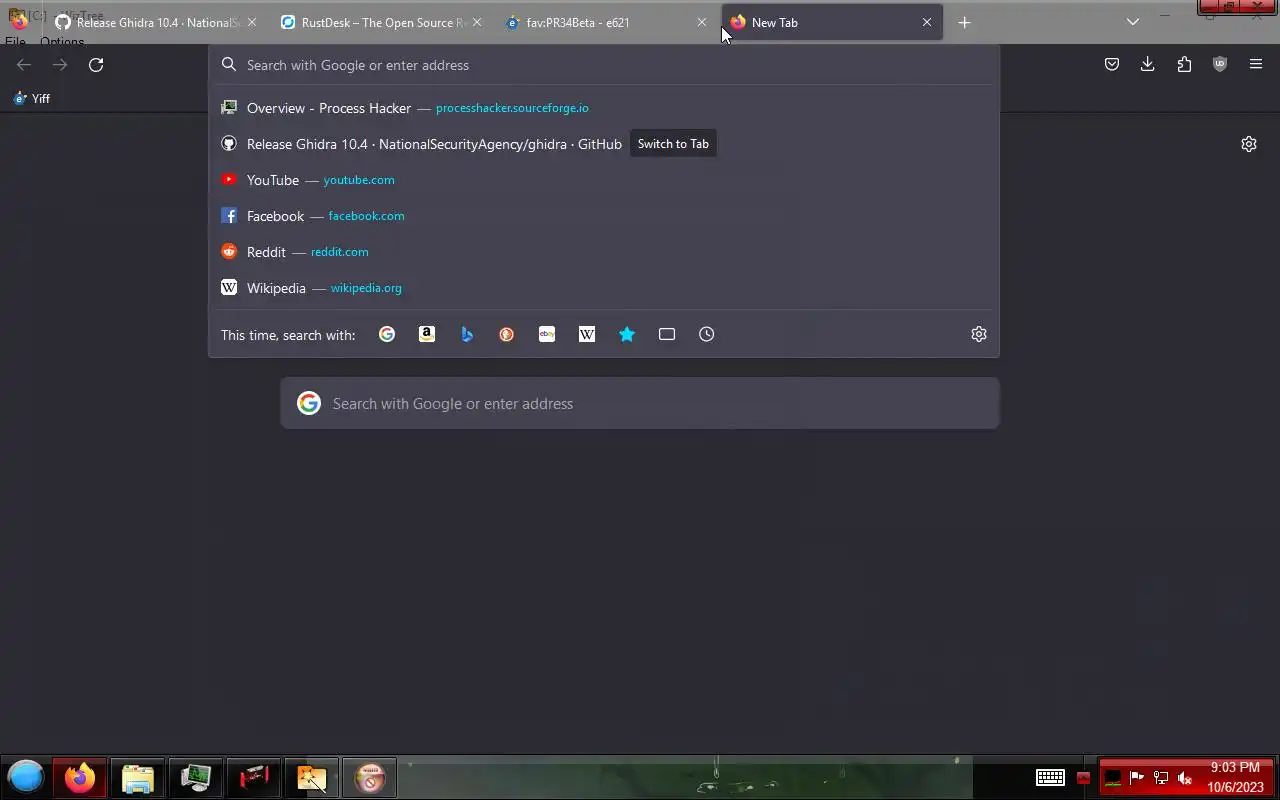1280x800 pixels.
Task: Open a new tab with plus button
Action: coord(965,22)
